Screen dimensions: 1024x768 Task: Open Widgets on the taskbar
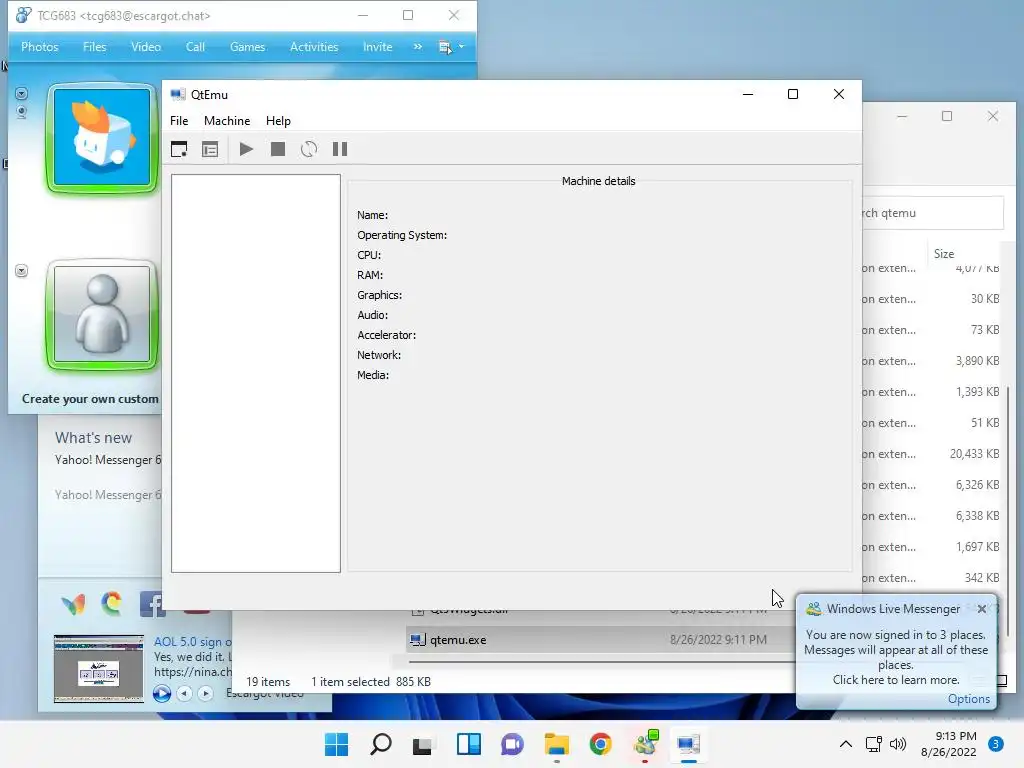point(468,744)
